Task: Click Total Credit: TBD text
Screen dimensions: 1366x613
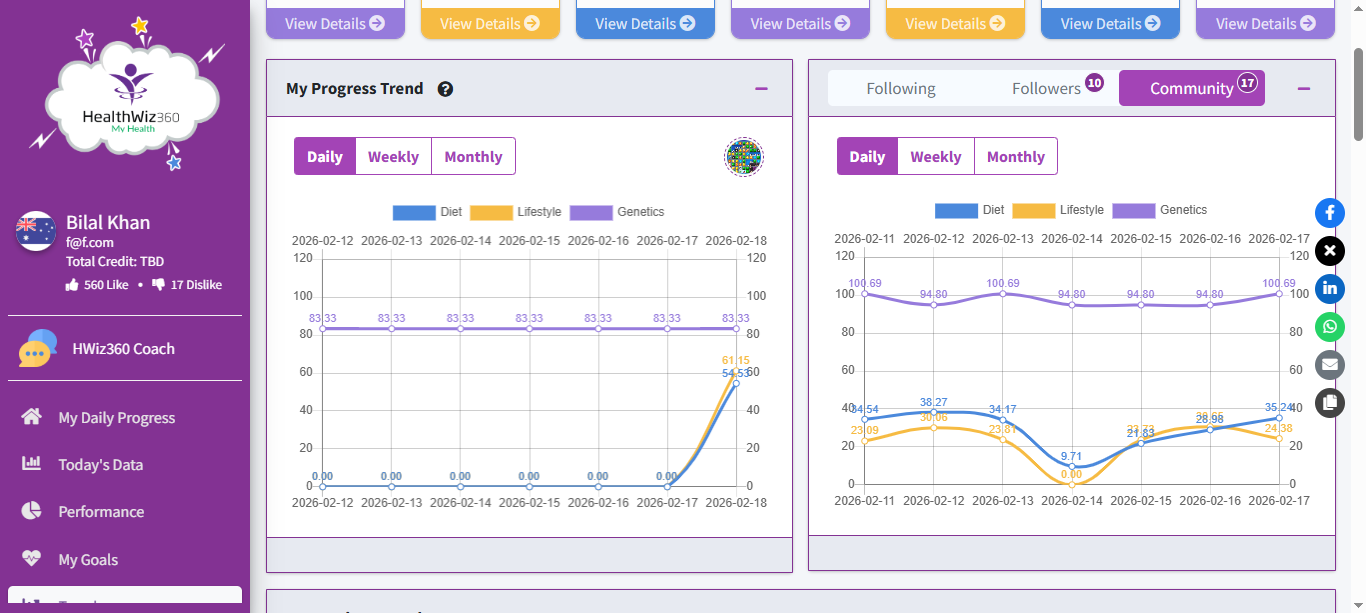Action: [115, 262]
